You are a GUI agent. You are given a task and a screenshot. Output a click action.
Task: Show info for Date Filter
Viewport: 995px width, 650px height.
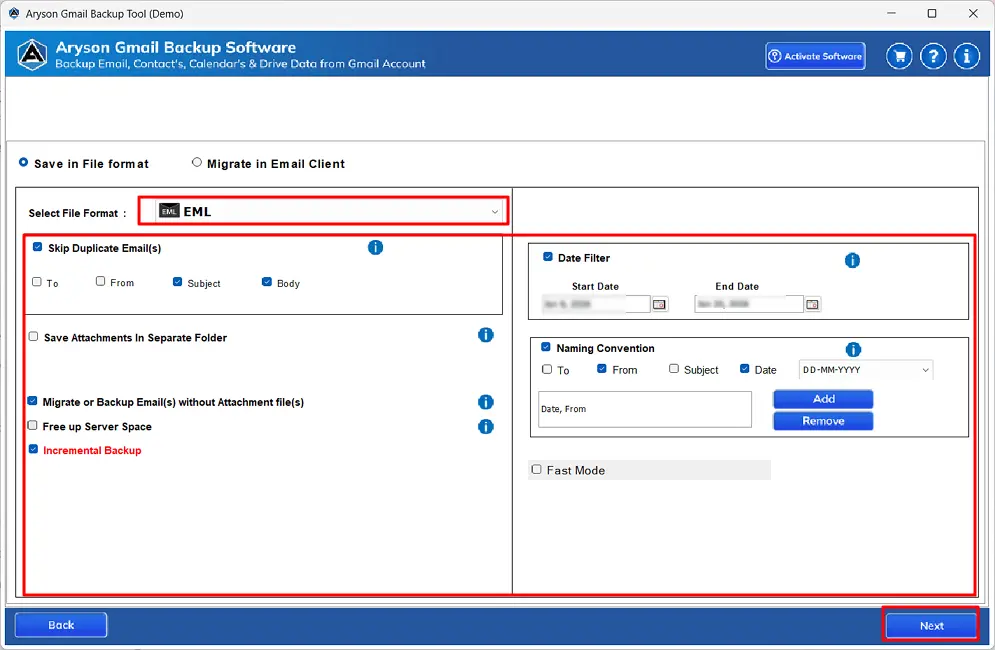852,260
